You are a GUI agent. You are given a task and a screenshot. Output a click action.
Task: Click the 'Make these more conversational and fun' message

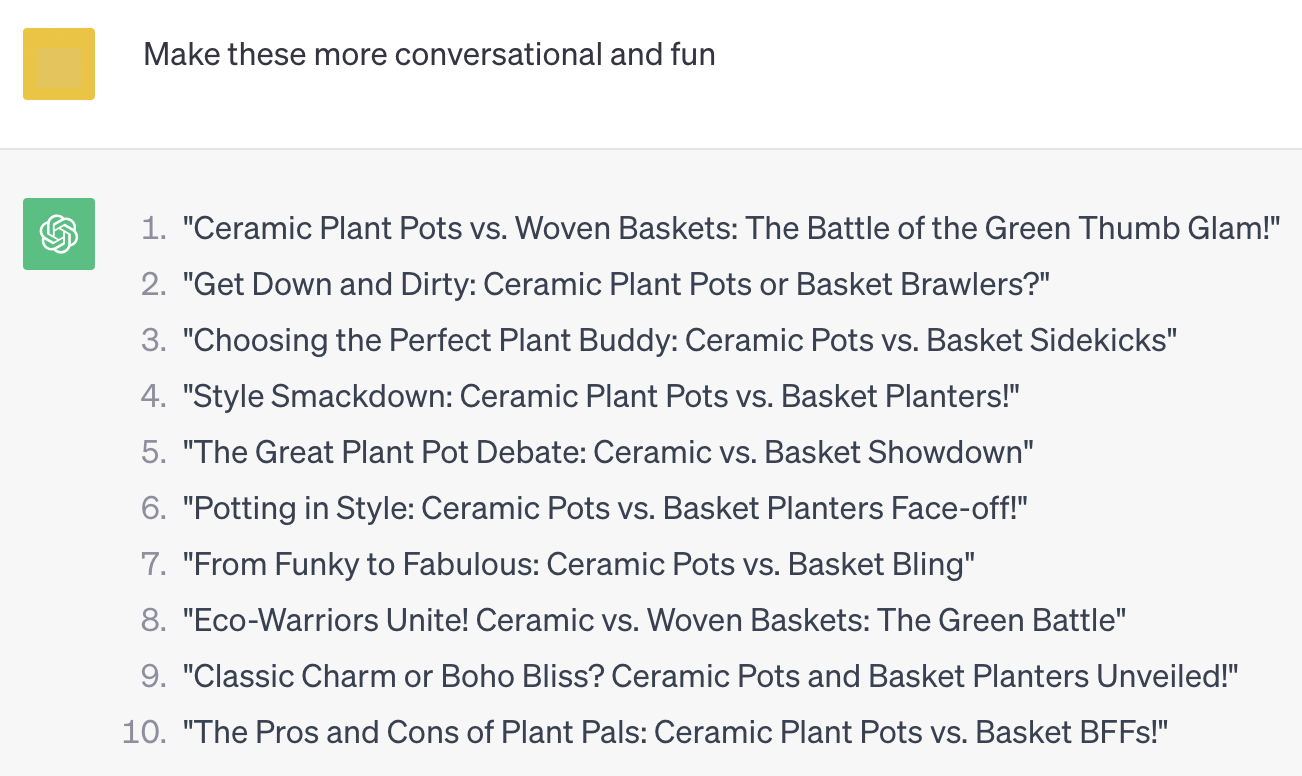pos(429,54)
